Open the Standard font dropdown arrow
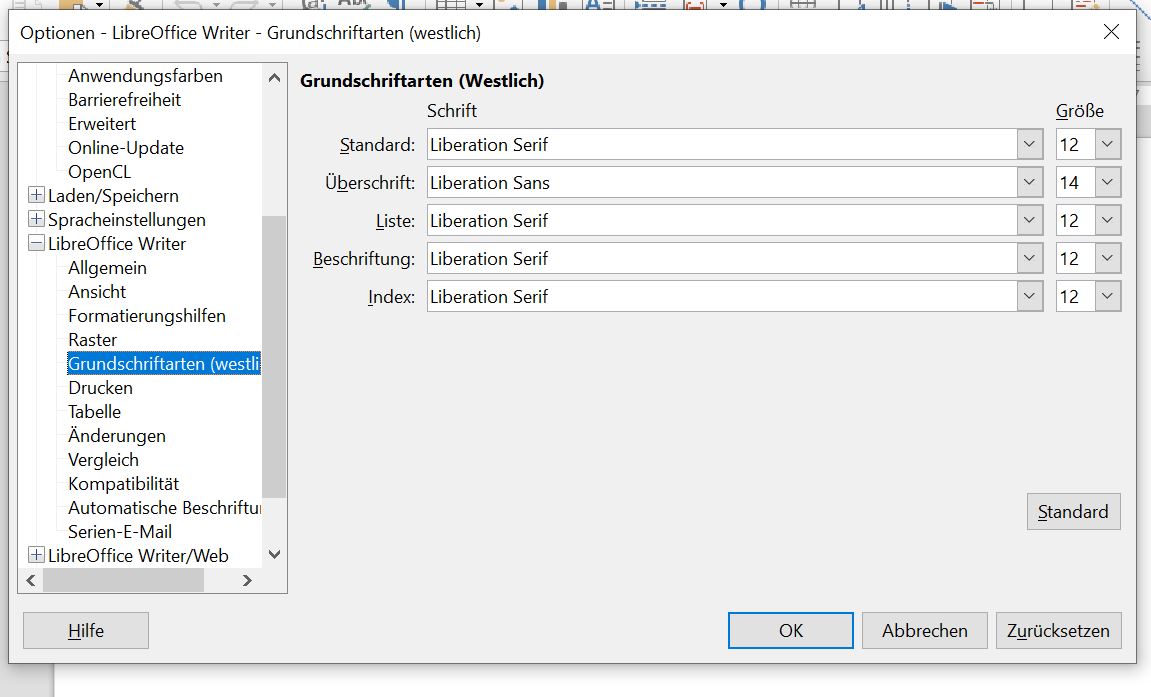The height and width of the screenshot is (697, 1151). pyautogui.click(x=1030, y=145)
